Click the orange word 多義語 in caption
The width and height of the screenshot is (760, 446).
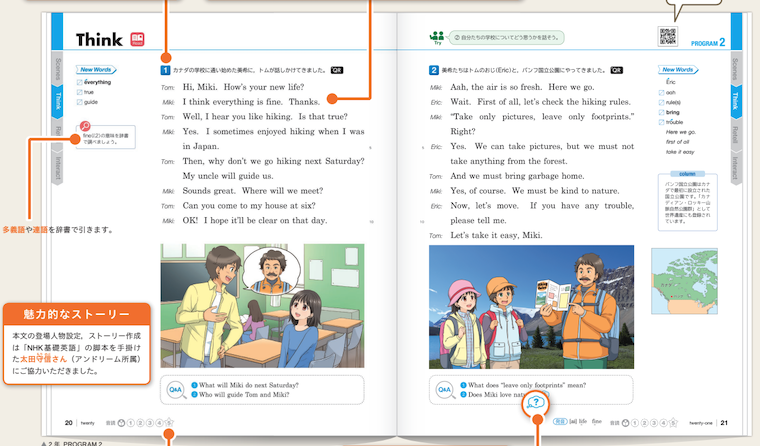click(x=14, y=230)
